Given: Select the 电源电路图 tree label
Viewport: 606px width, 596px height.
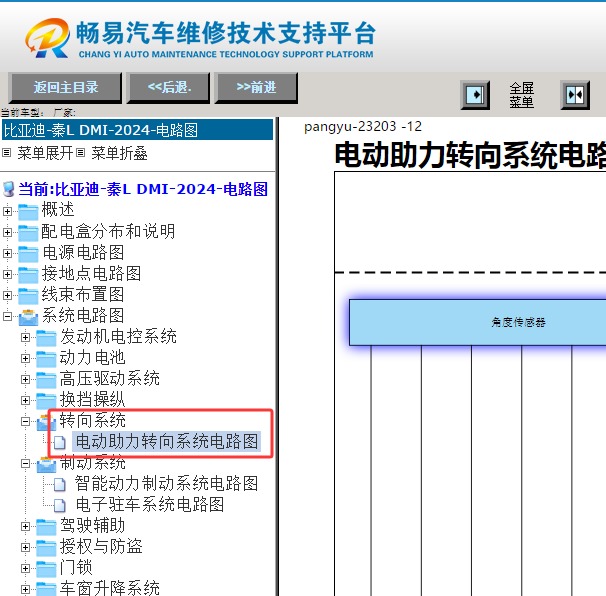Looking at the screenshot, I should (x=83, y=252).
